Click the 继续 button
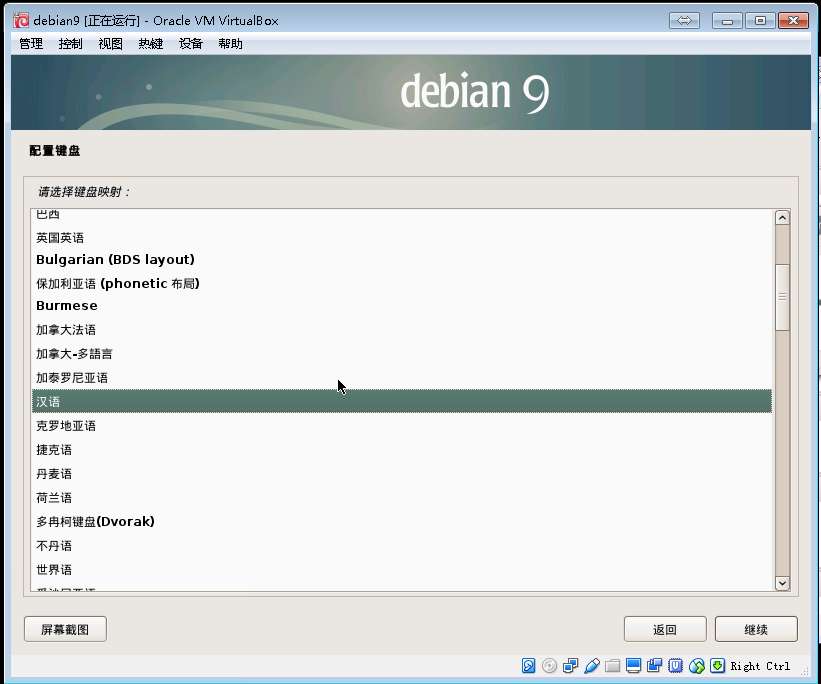Image resolution: width=821 pixels, height=684 pixels. tap(756, 629)
